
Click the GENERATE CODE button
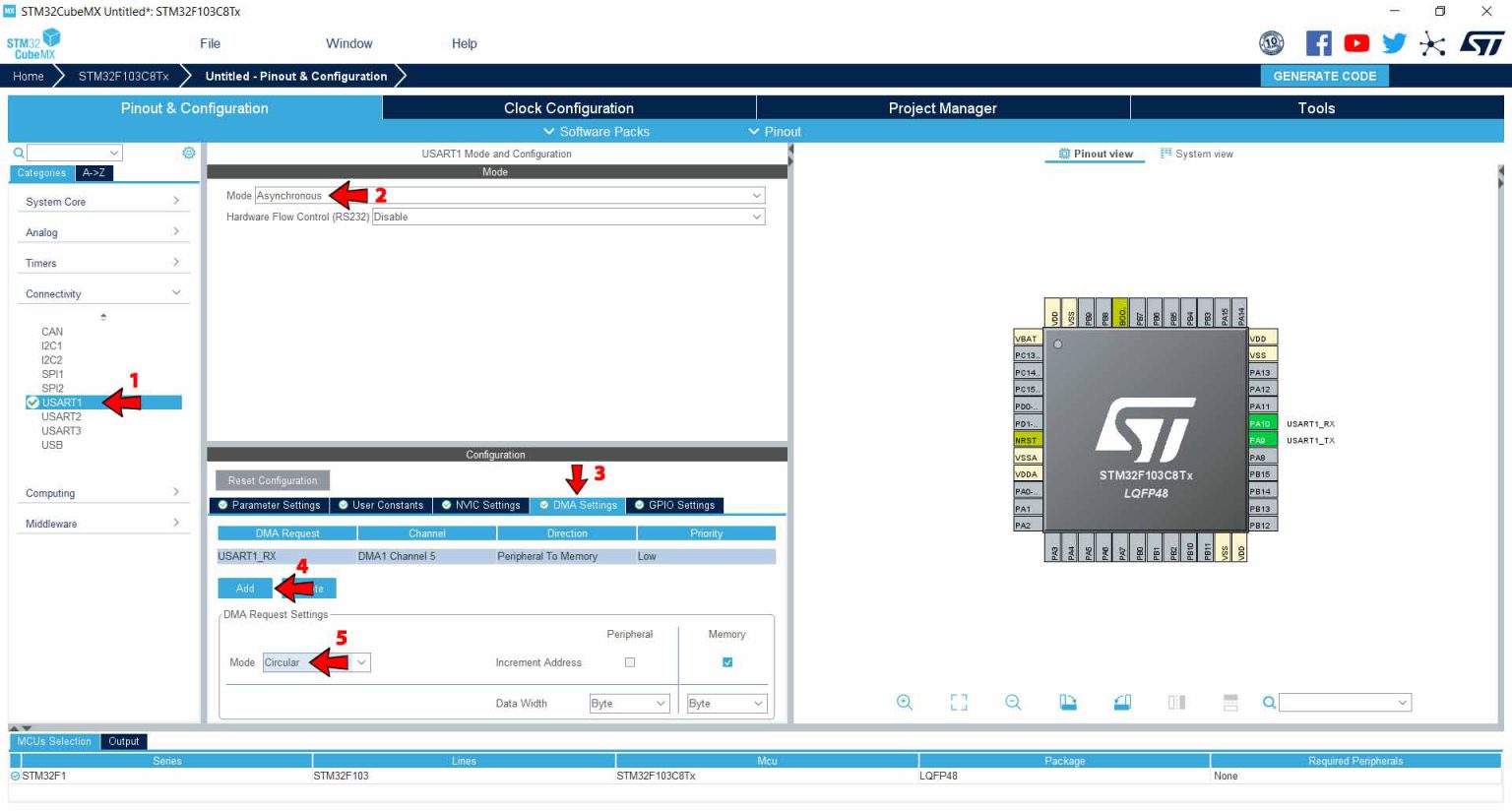(1324, 76)
